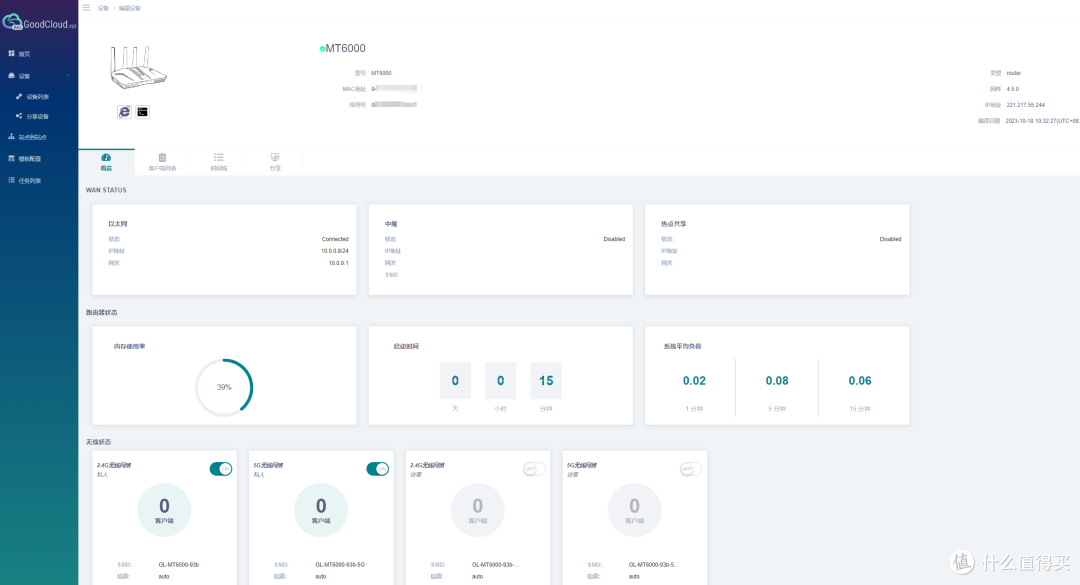
Task: Open the remote terminal console icon
Action: [143, 112]
